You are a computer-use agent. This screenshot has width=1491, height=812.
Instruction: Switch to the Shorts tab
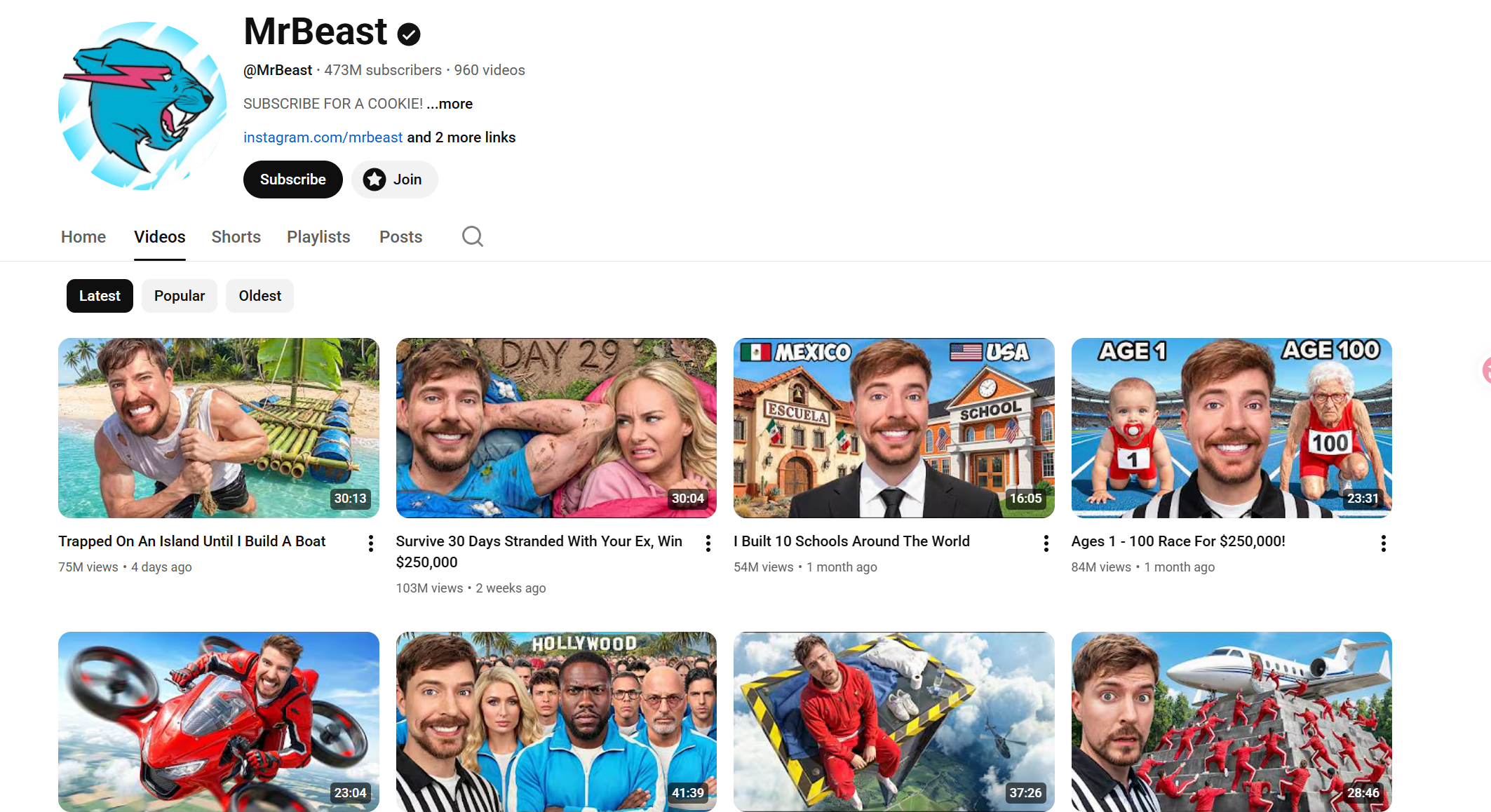click(236, 237)
